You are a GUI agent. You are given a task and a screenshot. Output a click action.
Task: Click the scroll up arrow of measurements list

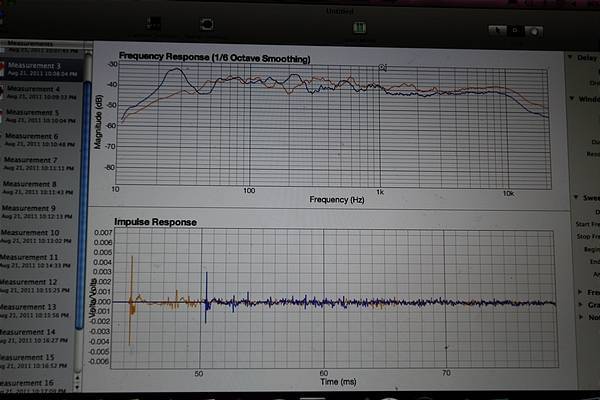(x=78, y=378)
